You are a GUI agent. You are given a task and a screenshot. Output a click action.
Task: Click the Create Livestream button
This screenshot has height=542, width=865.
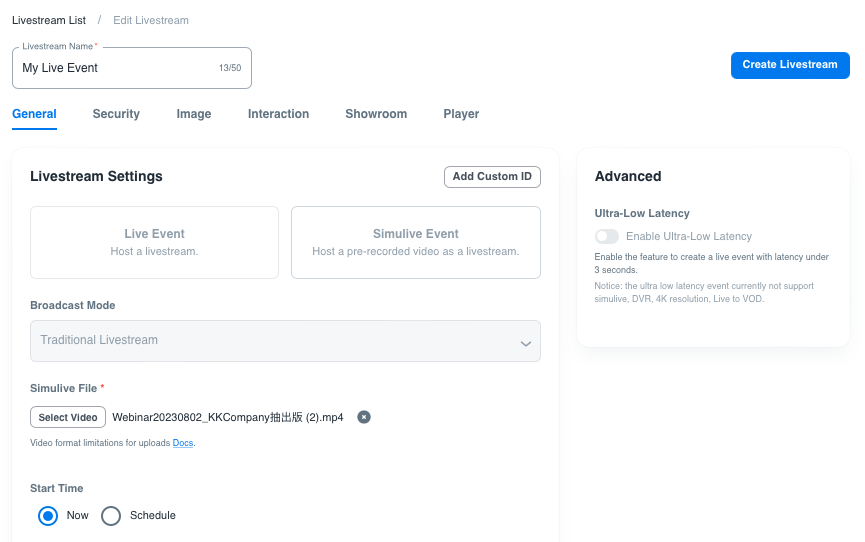pyautogui.click(x=790, y=65)
